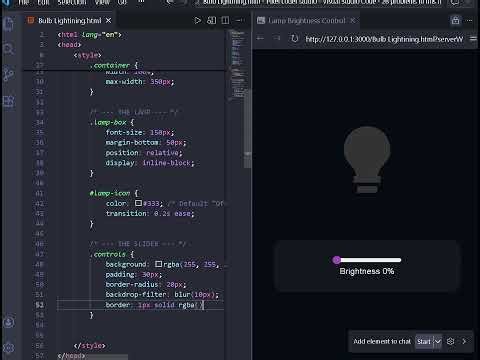The height and width of the screenshot is (360, 480).
Task: Open preview group More Actions ellipsis
Action: click(470, 21)
